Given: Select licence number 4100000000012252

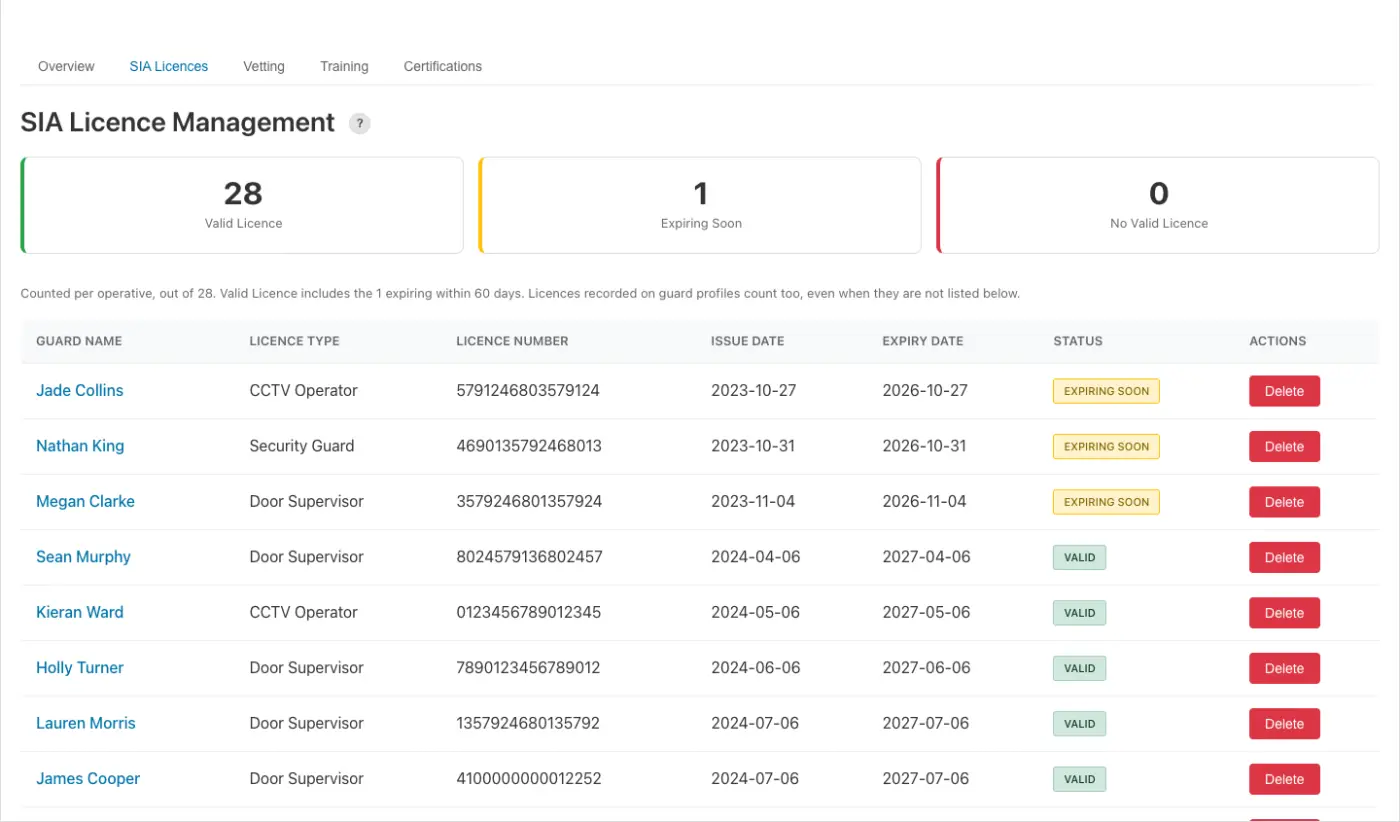Looking at the screenshot, I should [529, 779].
